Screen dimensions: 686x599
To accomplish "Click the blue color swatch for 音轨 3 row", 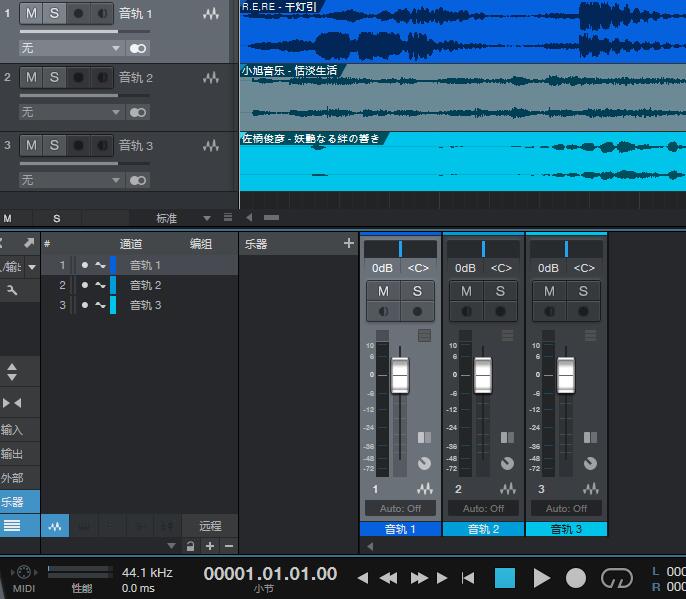I will point(113,305).
